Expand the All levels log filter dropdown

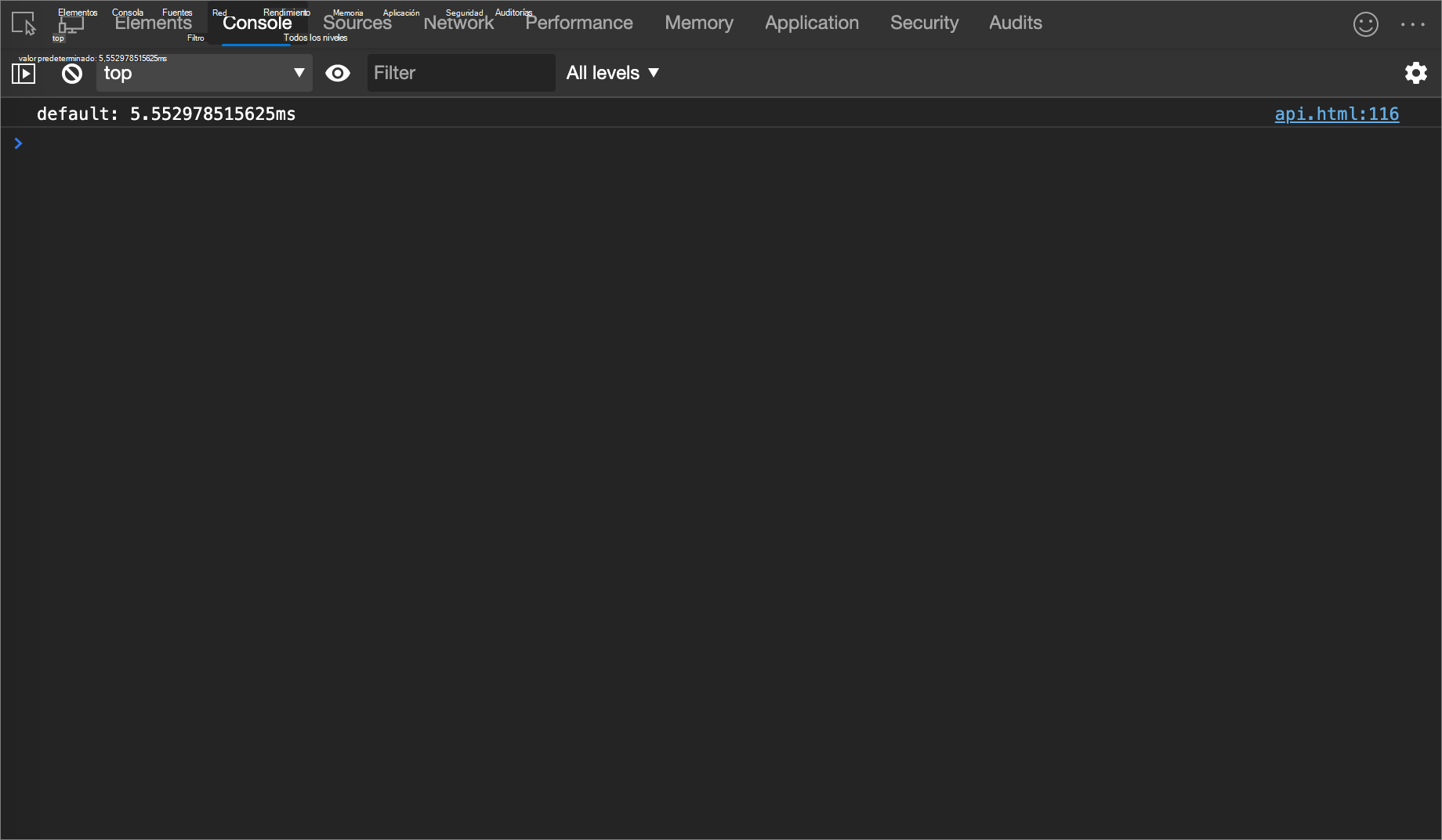[x=613, y=73]
